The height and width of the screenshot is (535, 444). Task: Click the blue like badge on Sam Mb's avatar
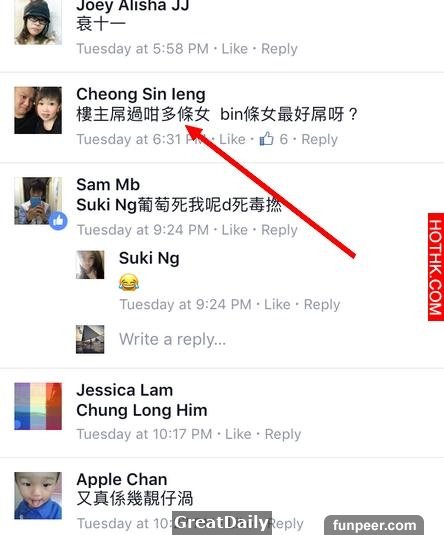[x=58, y=221]
